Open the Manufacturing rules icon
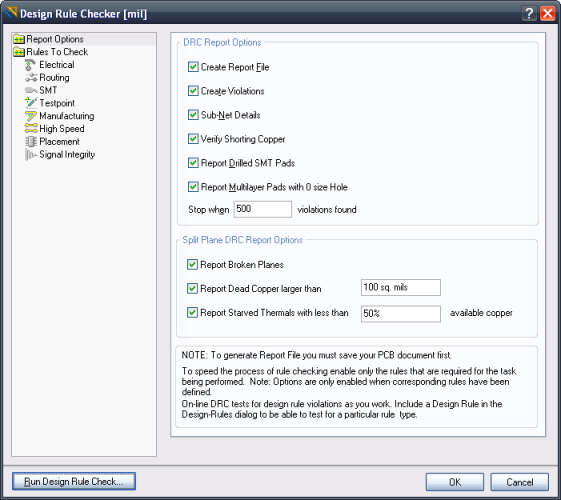 pos(31,116)
